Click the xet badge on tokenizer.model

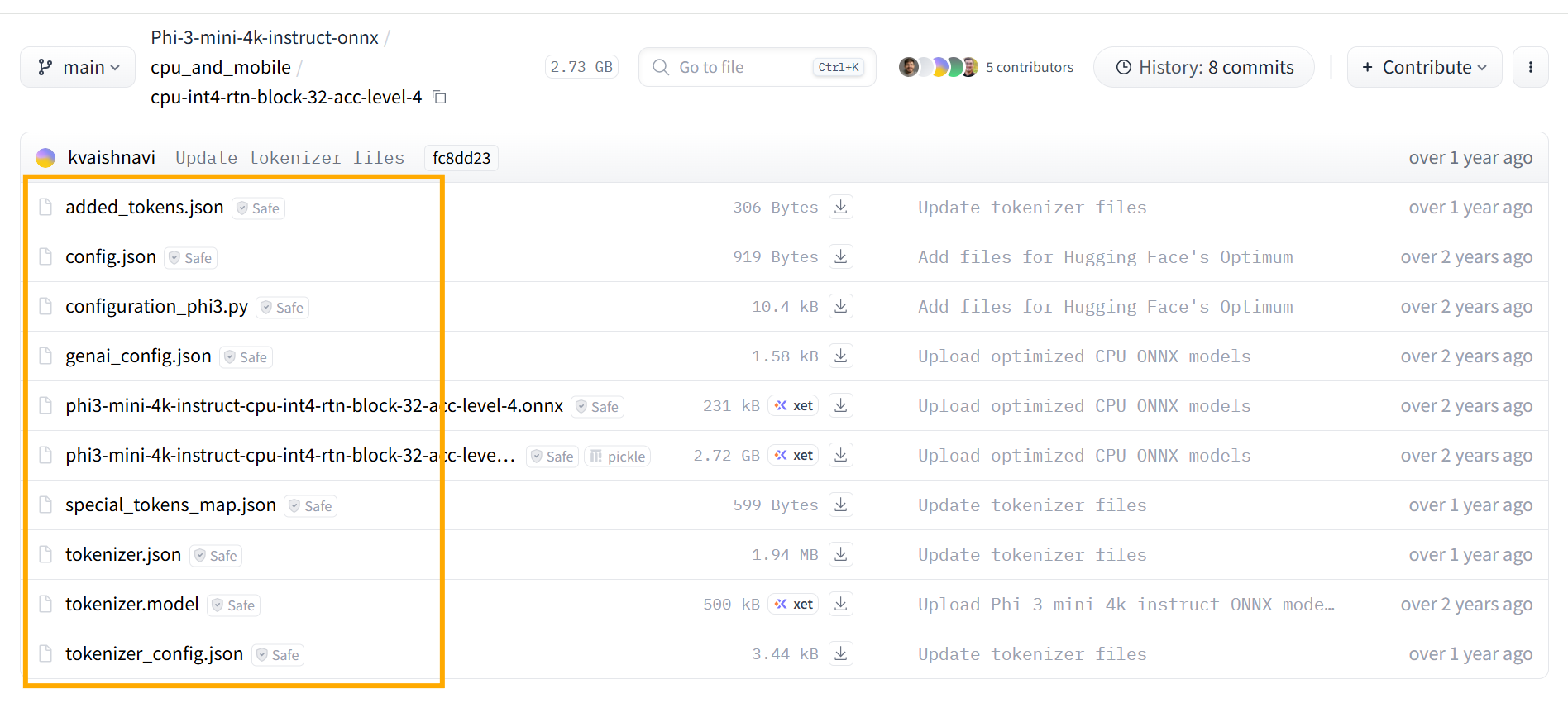click(793, 604)
